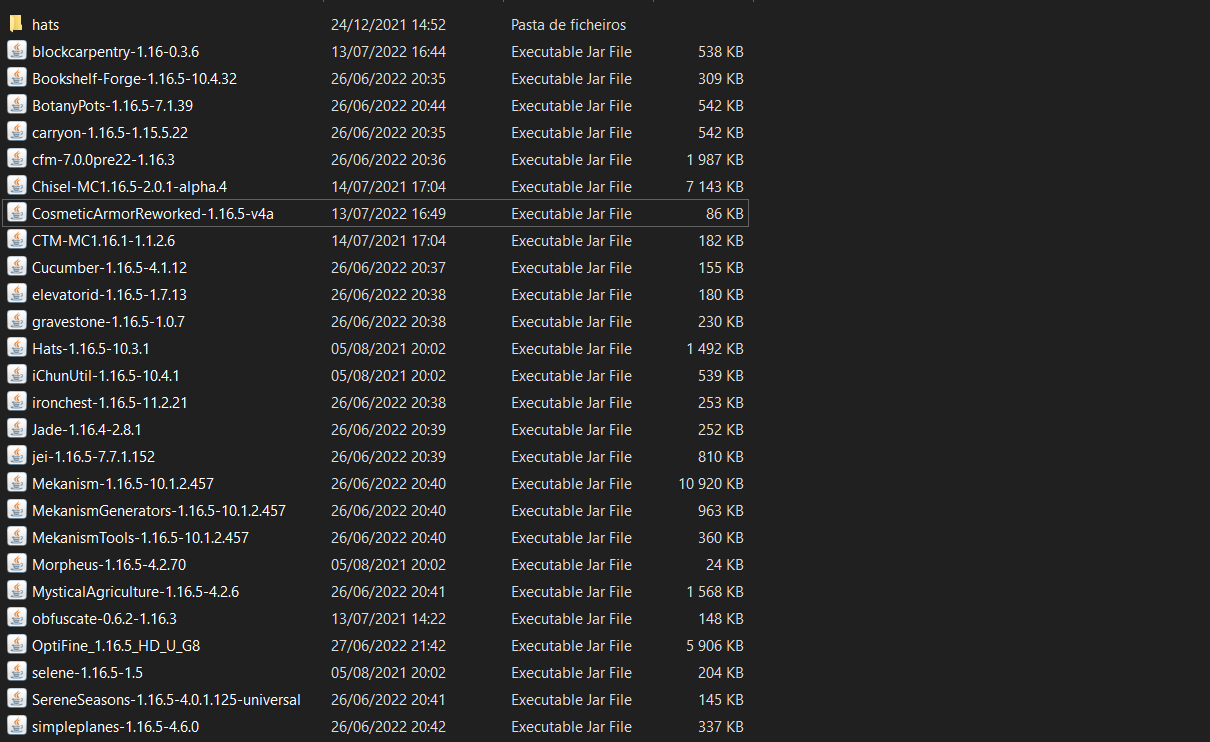Click the size value '7 143 KB'
Image resolution: width=1210 pixels, height=742 pixels.
(x=715, y=186)
